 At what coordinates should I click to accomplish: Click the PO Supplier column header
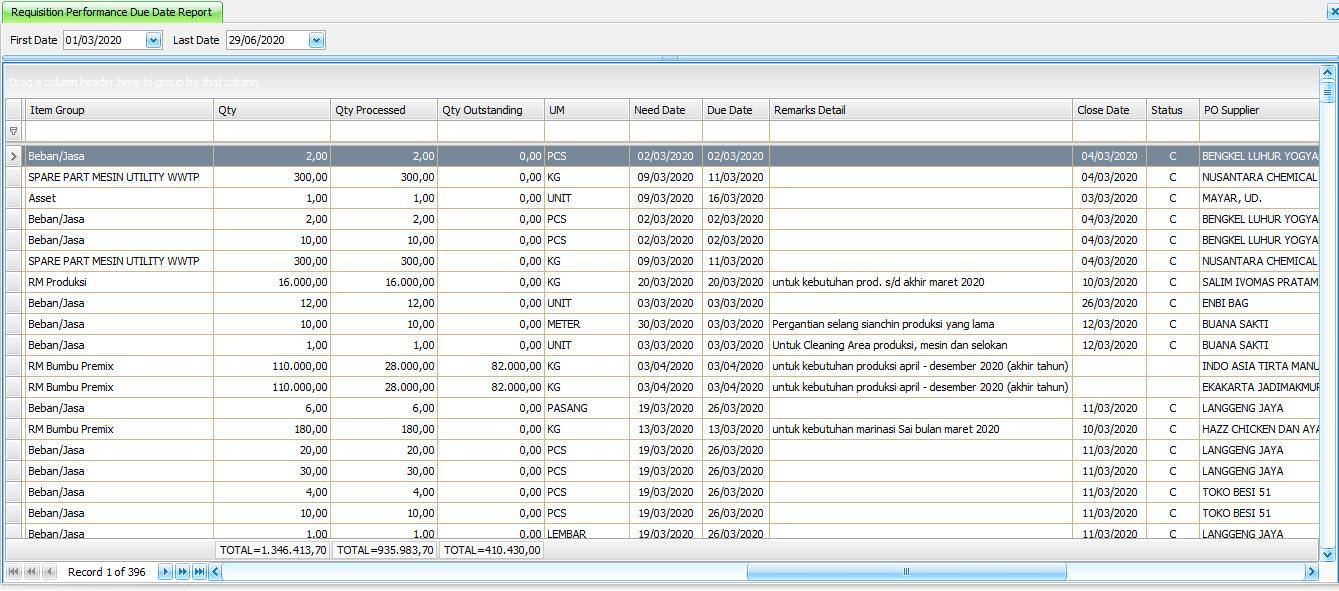click(x=1259, y=110)
